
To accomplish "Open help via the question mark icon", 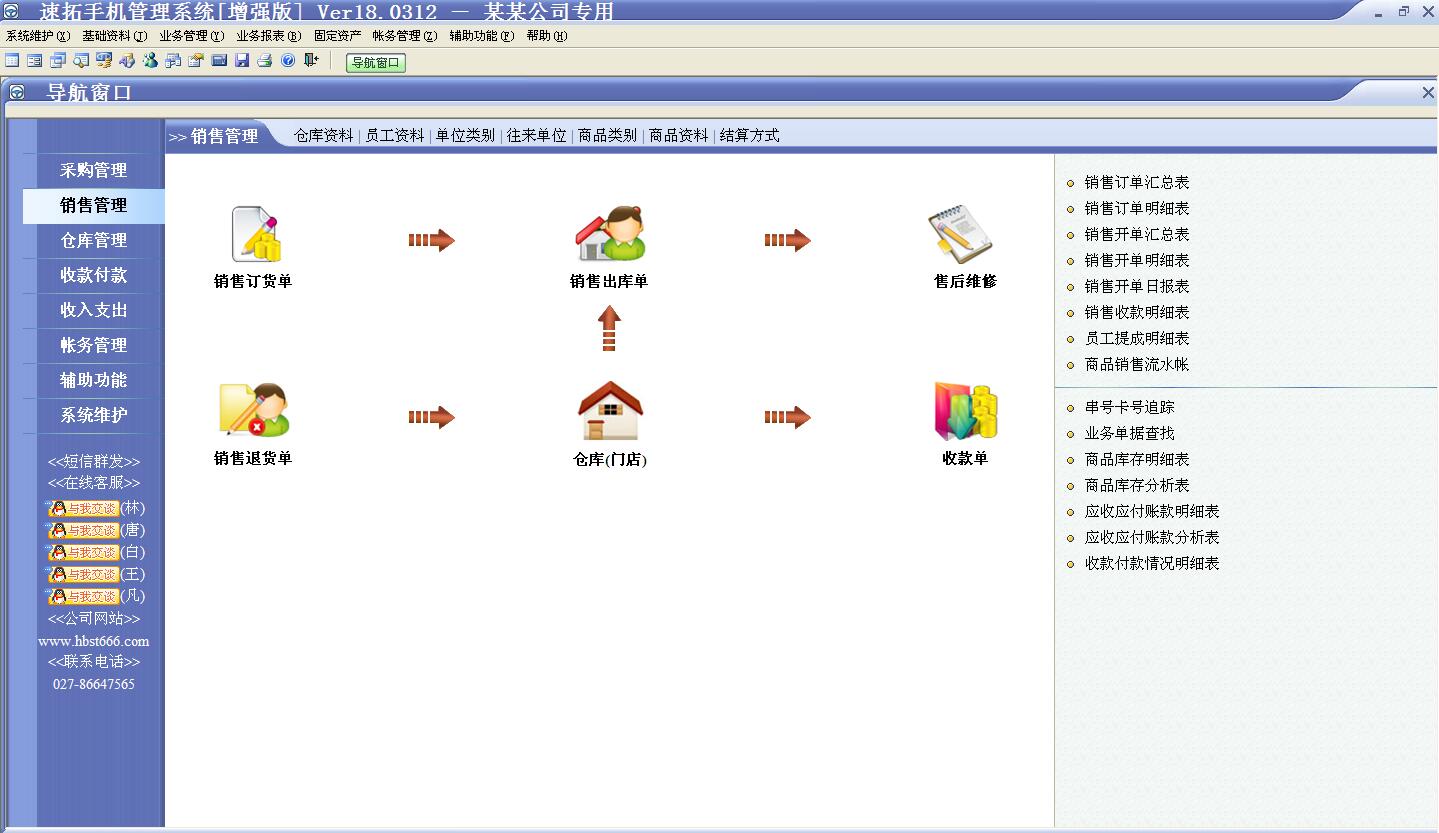I will point(288,61).
